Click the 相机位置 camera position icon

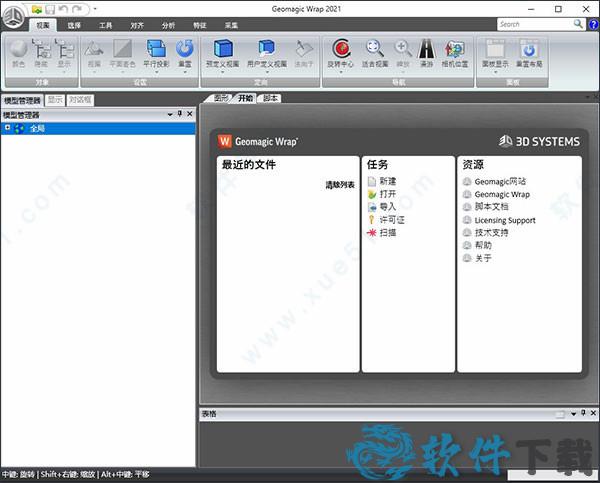455,49
